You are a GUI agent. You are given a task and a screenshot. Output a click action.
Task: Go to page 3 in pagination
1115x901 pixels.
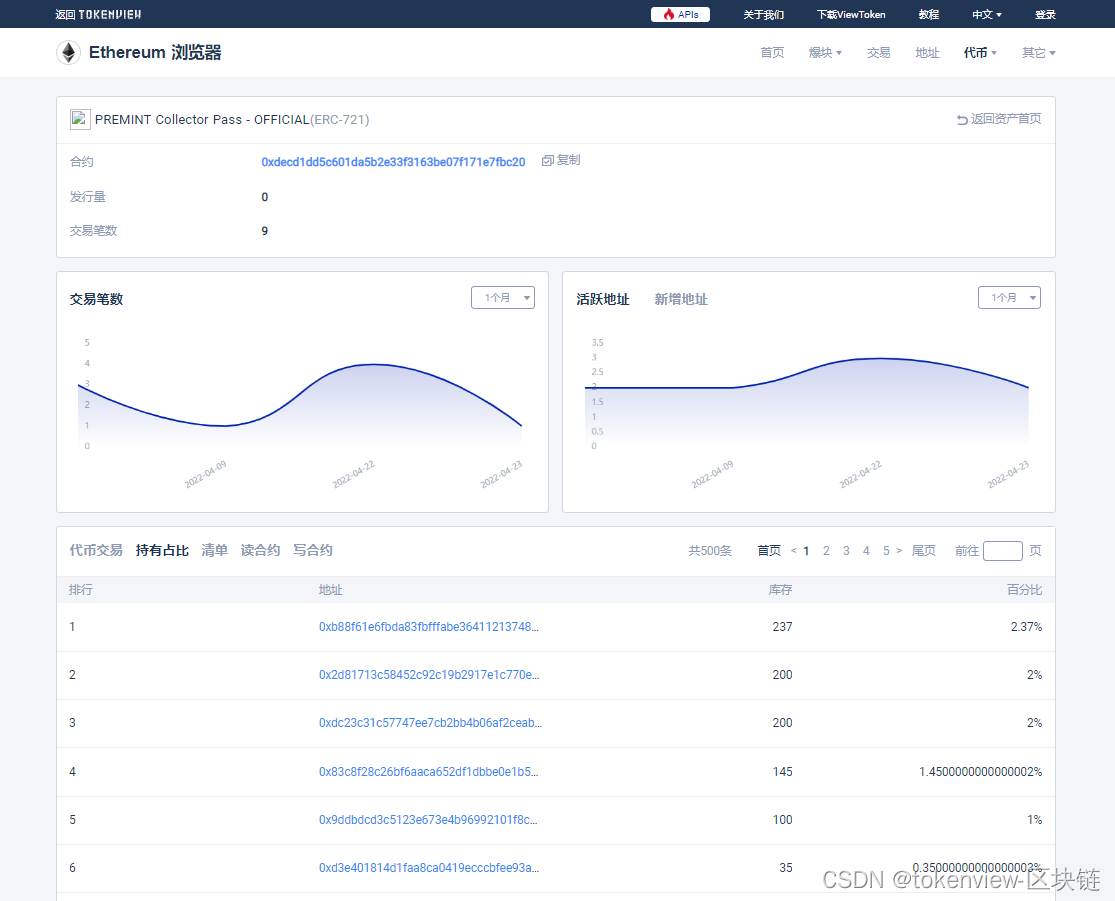(x=846, y=550)
